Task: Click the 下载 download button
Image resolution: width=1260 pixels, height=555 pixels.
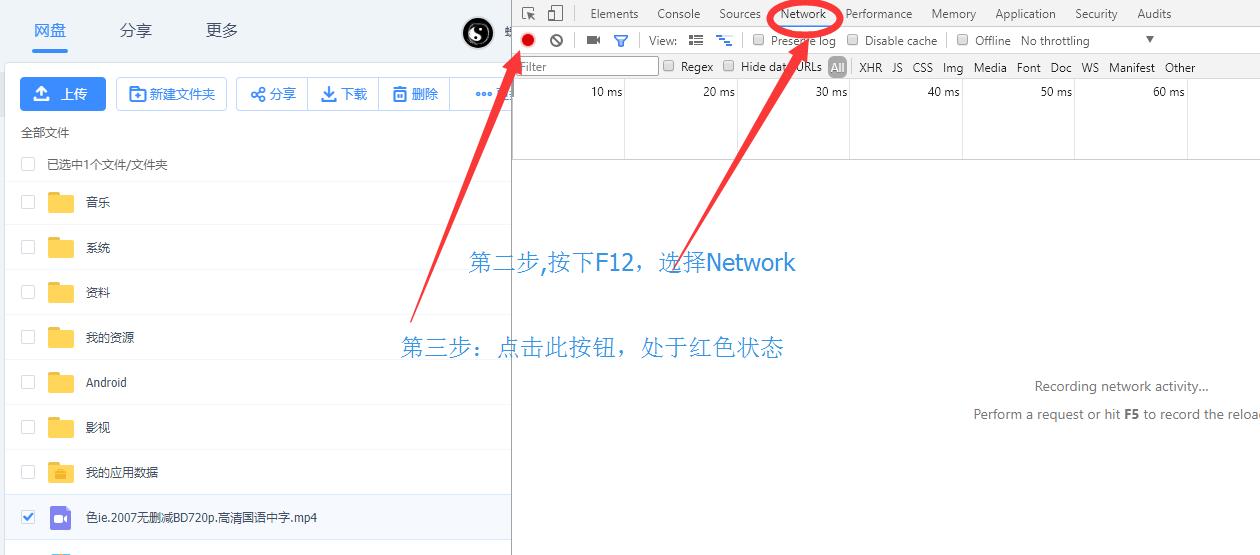Action: [x=343, y=94]
